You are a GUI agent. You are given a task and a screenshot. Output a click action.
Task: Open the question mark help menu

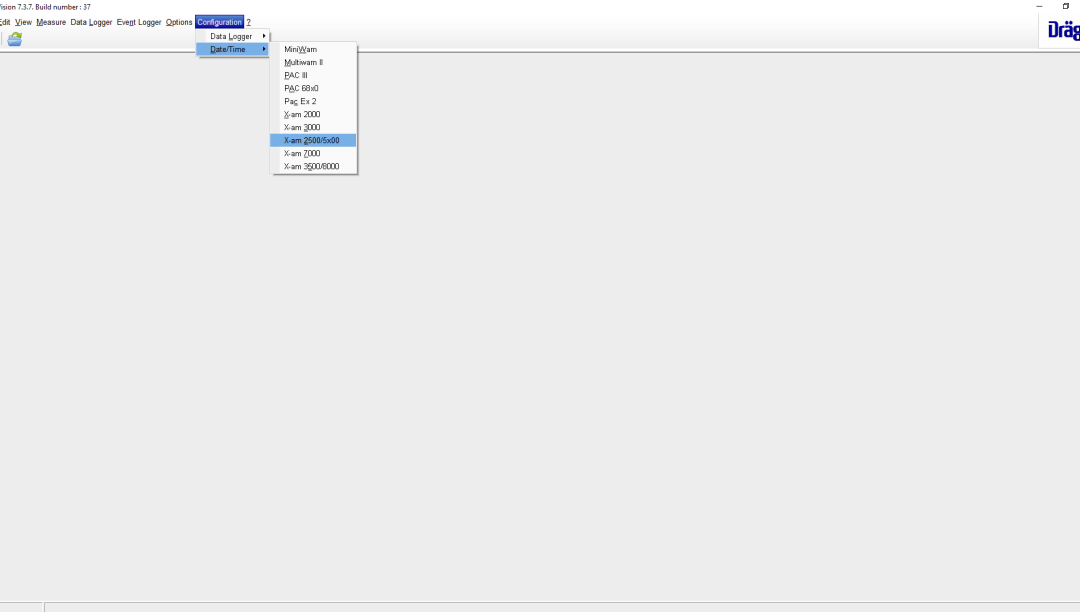pos(249,22)
